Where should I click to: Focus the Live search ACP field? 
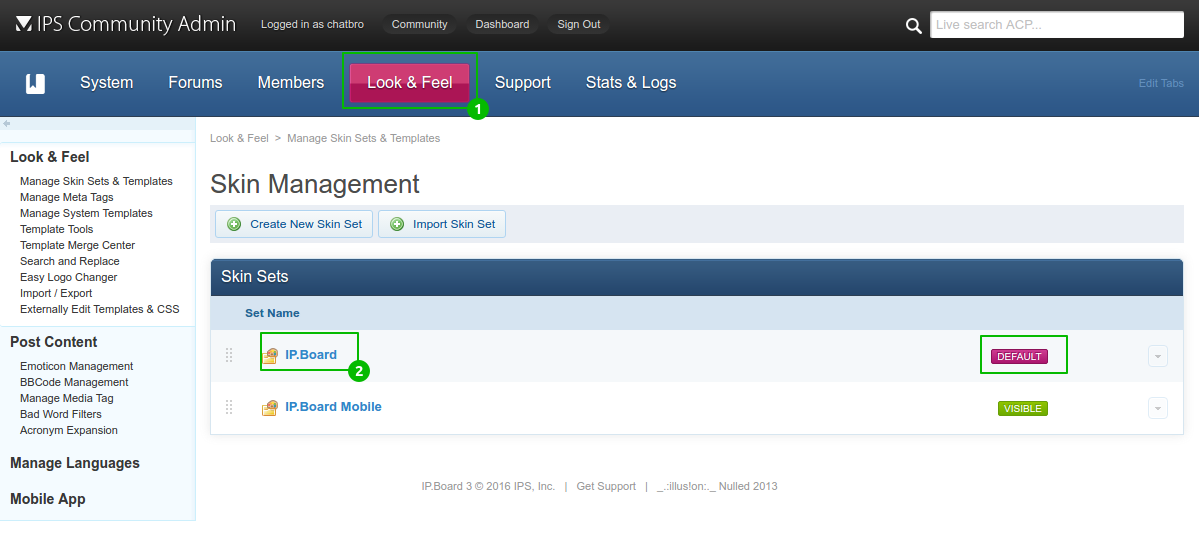click(x=1057, y=24)
